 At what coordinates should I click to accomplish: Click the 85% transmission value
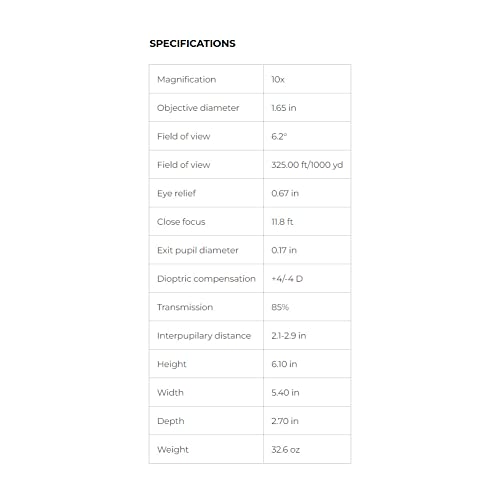pos(280,307)
